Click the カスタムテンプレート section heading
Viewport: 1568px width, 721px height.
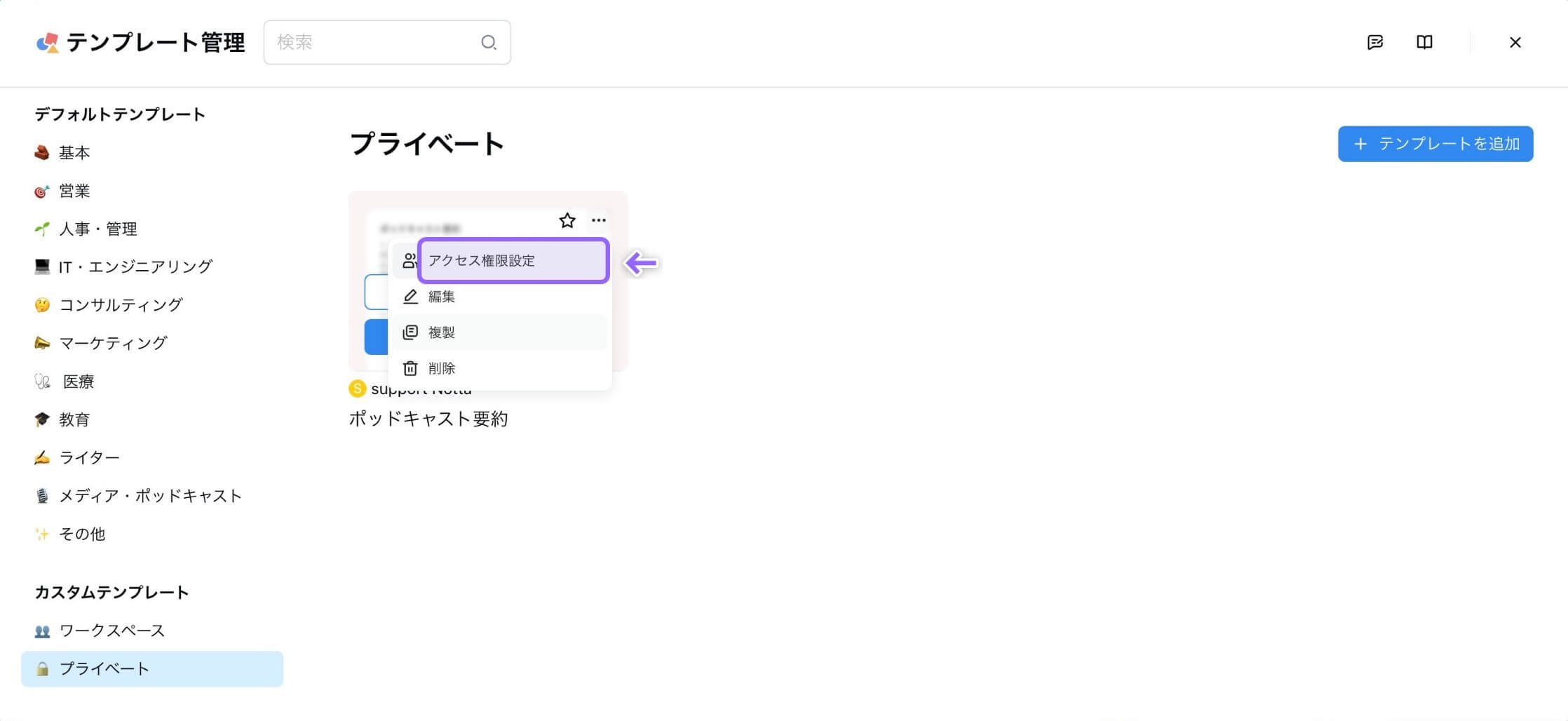tap(111, 593)
